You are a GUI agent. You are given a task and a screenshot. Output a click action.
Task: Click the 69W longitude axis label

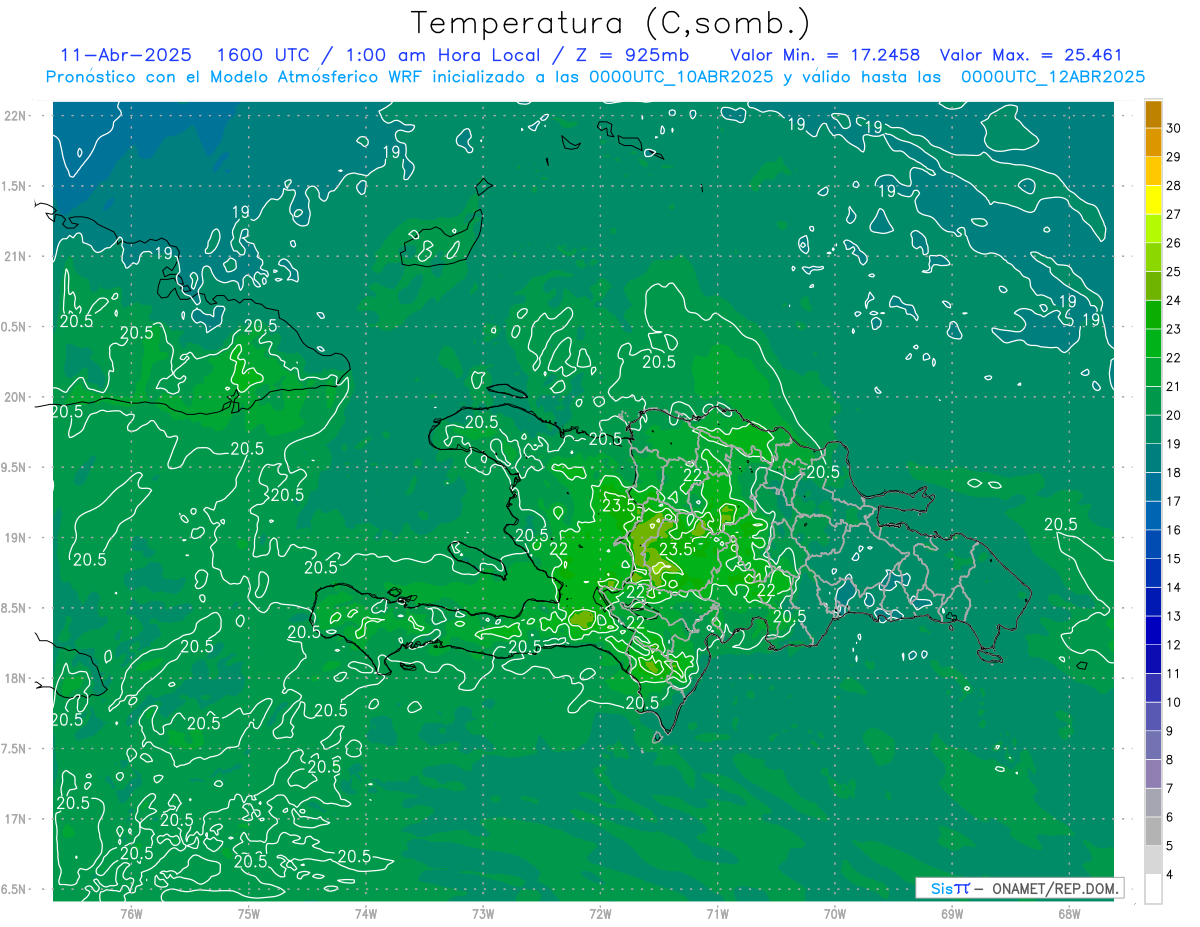coord(952,913)
